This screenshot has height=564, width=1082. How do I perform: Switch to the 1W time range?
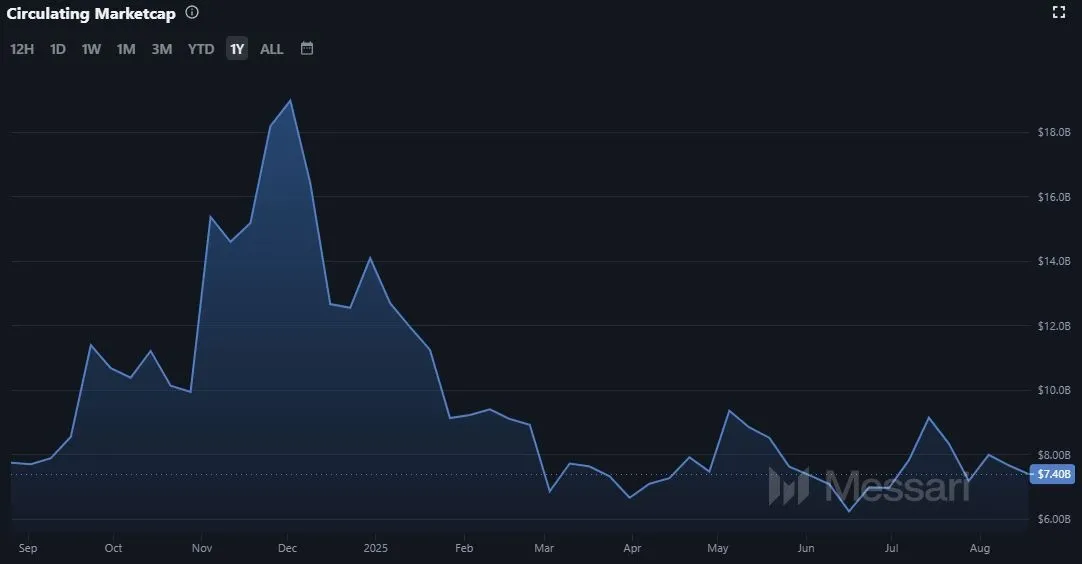click(x=91, y=49)
